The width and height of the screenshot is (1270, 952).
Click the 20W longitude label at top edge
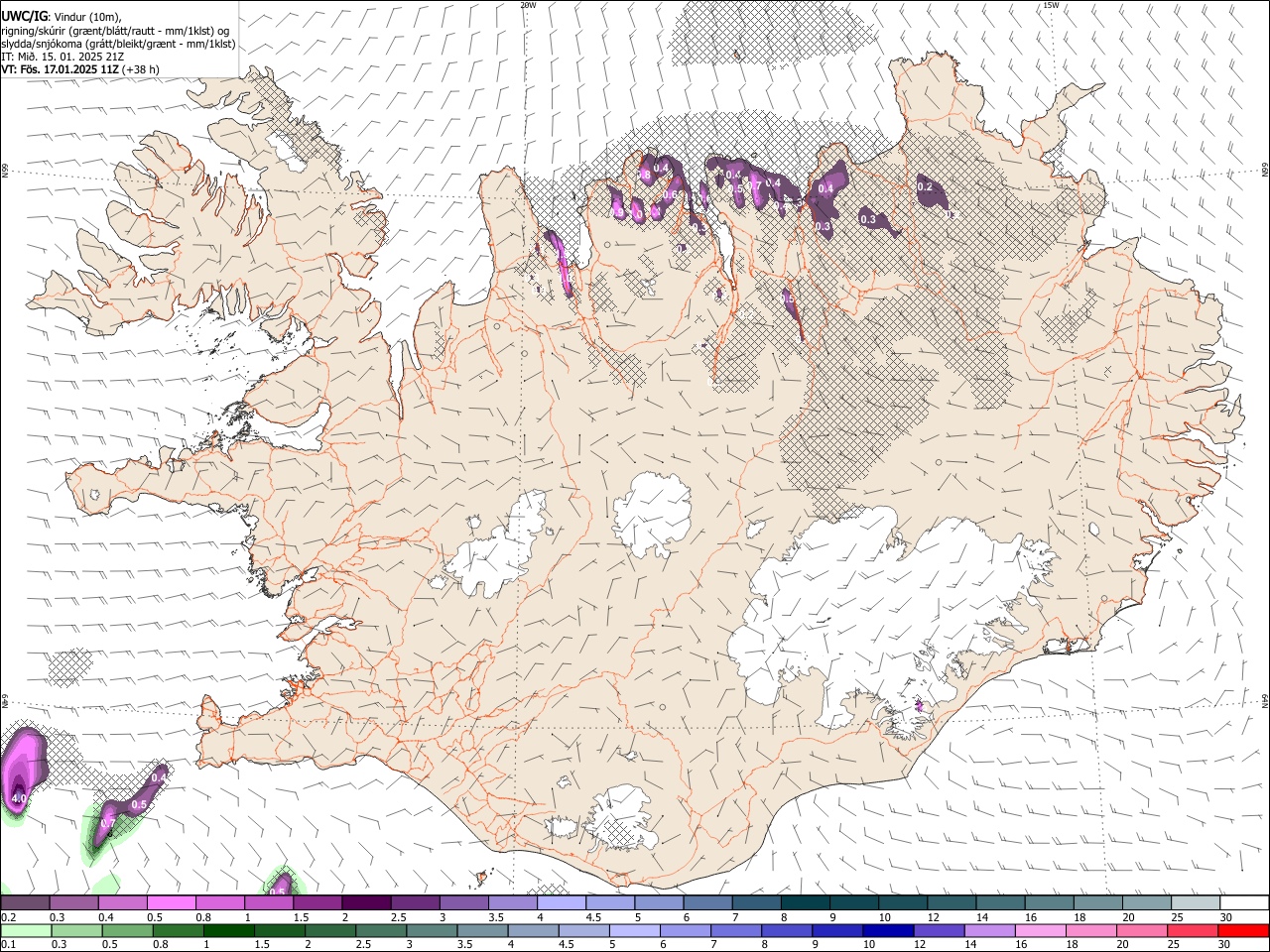pyautogui.click(x=528, y=5)
